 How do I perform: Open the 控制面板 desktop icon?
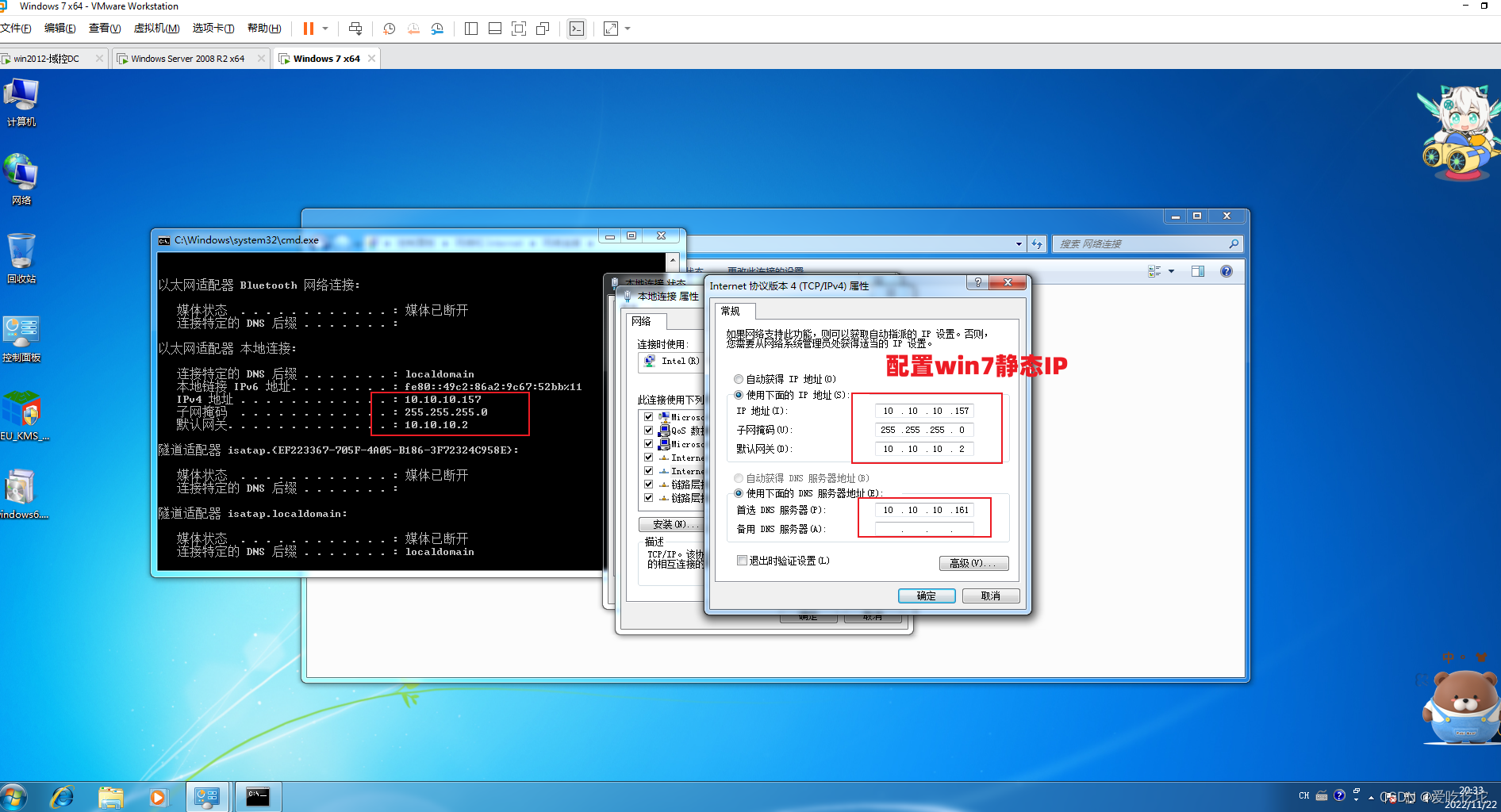[21, 339]
